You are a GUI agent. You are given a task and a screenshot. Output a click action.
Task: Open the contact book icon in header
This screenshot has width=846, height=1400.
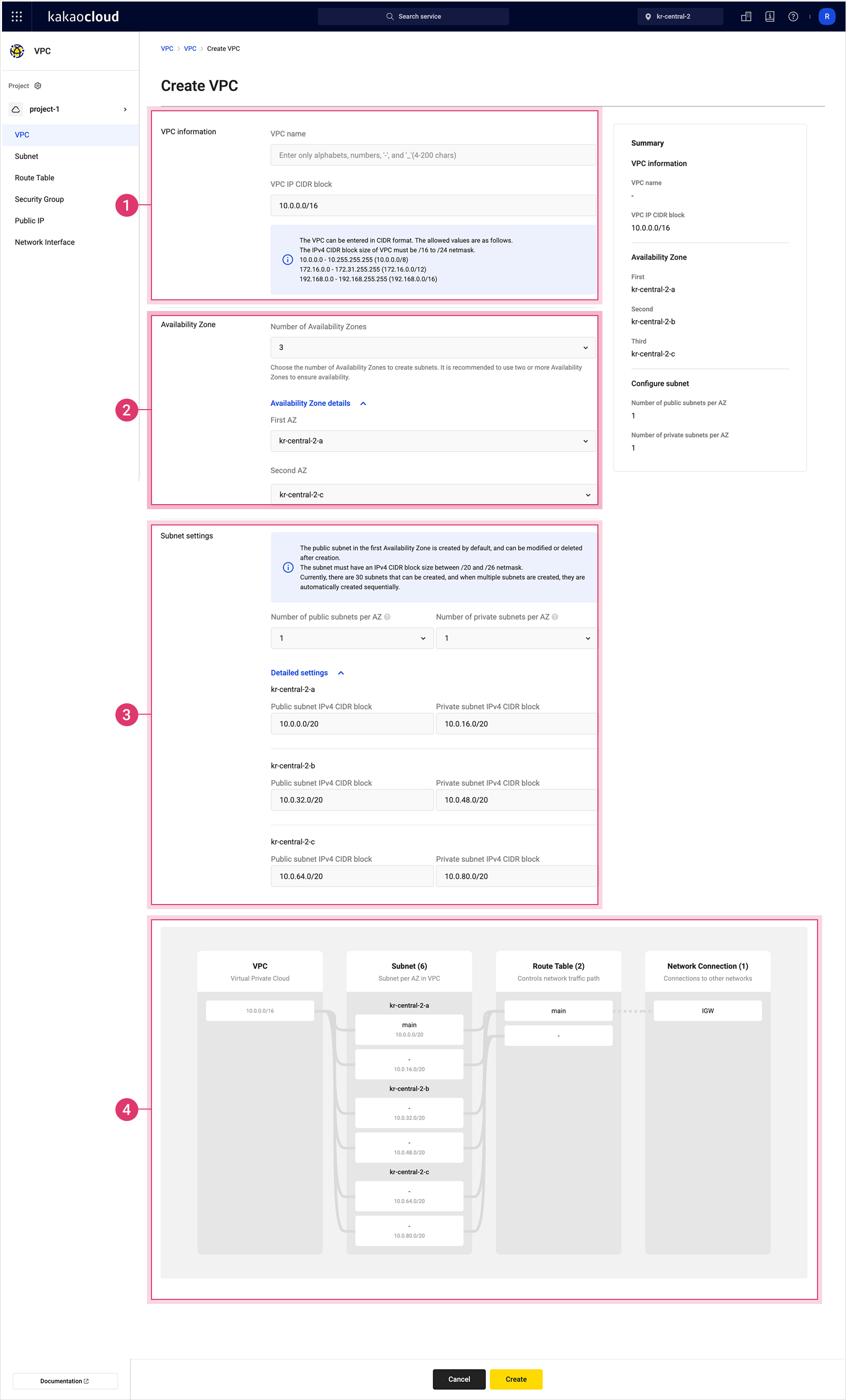point(770,16)
